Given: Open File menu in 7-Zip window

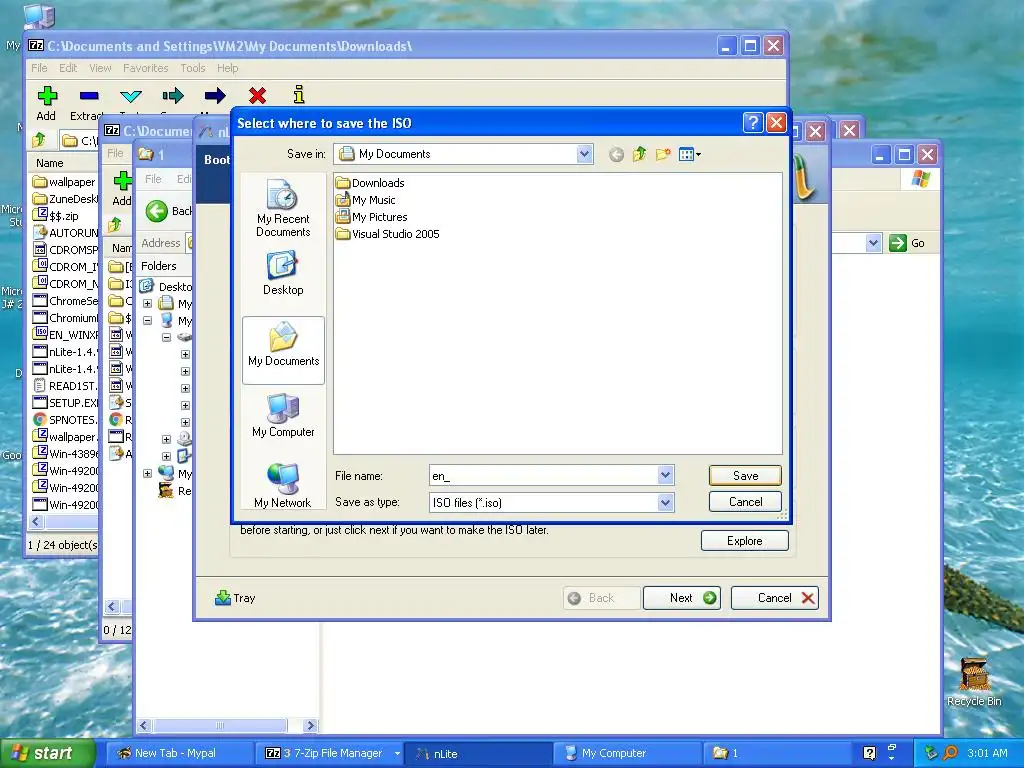Looking at the screenshot, I should (39, 68).
